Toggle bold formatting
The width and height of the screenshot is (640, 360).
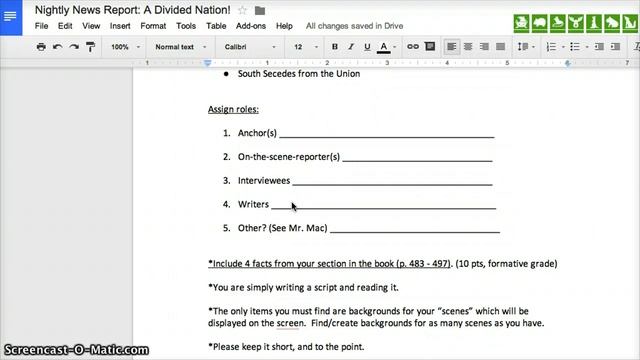point(335,47)
